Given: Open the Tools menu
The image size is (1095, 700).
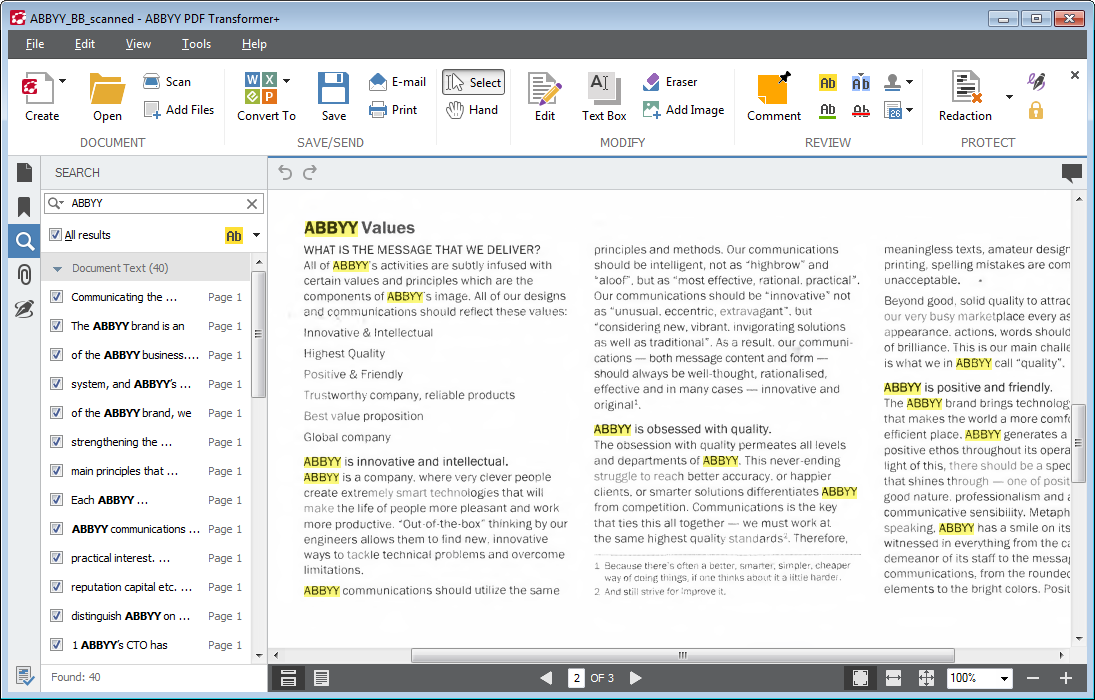Looking at the screenshot, I should 196,44.
